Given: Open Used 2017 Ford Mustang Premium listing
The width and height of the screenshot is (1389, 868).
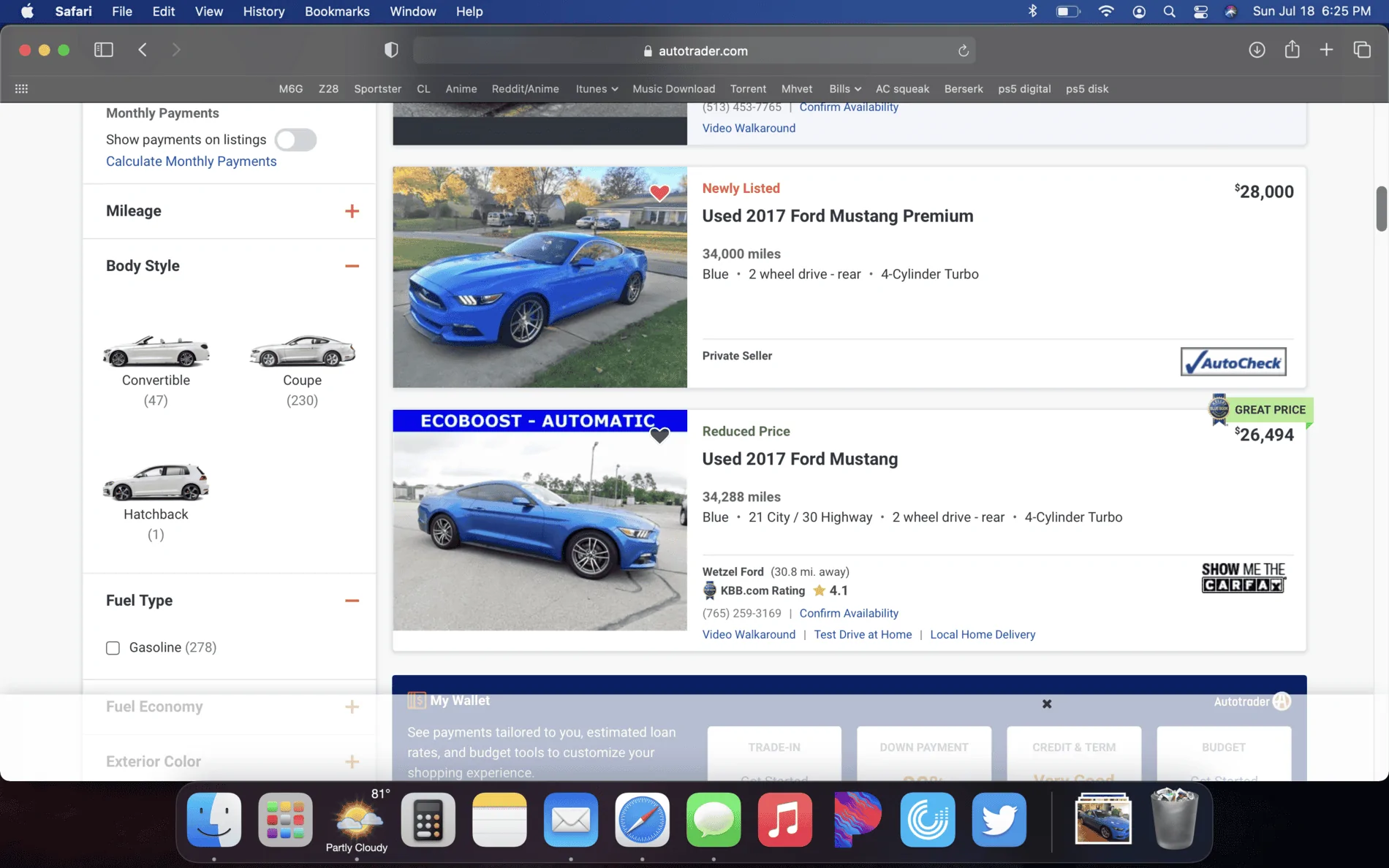Looking at the screenshot, I should coord(838,216).
